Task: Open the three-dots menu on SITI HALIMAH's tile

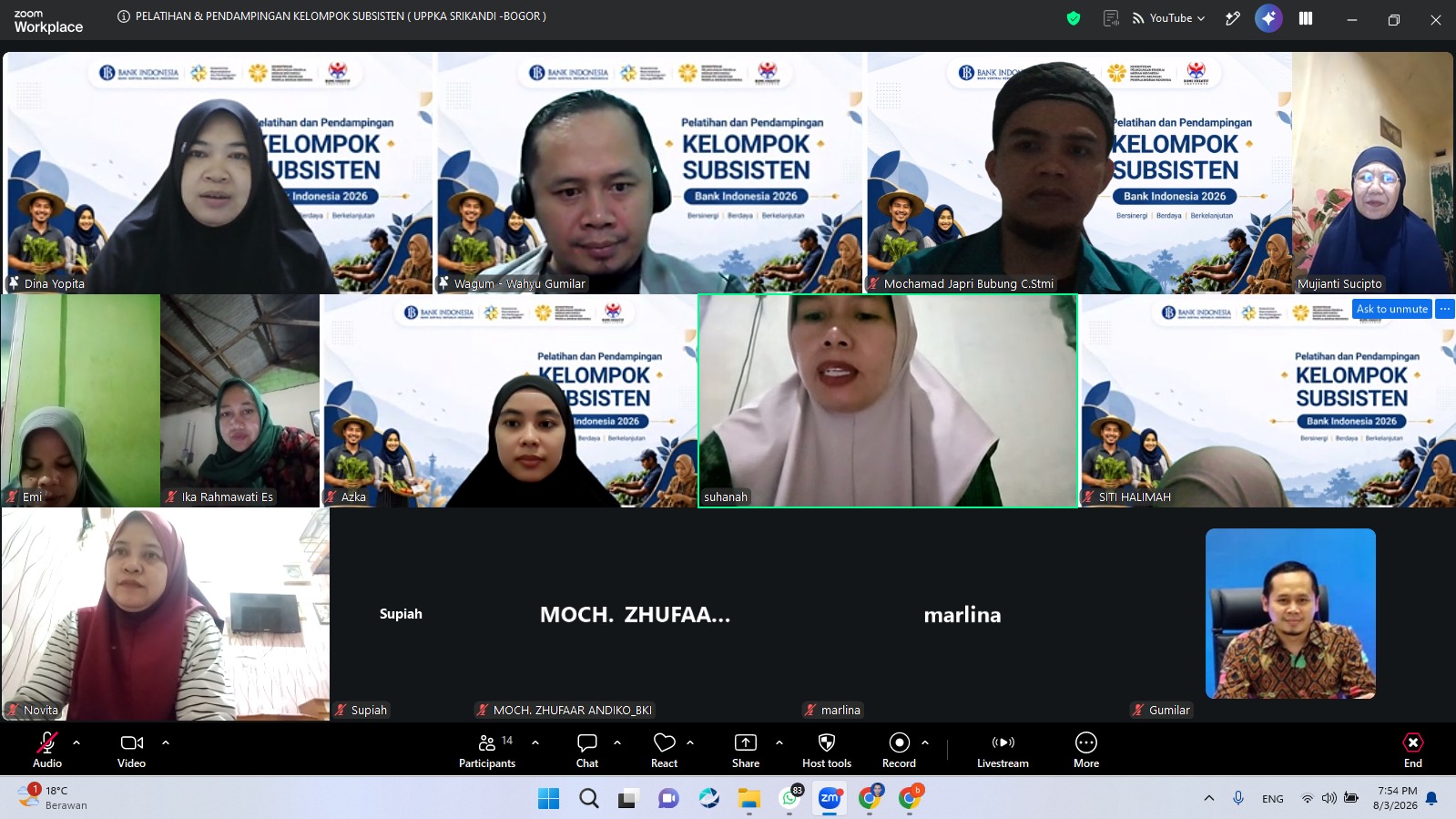Action: click(1445, 309)
